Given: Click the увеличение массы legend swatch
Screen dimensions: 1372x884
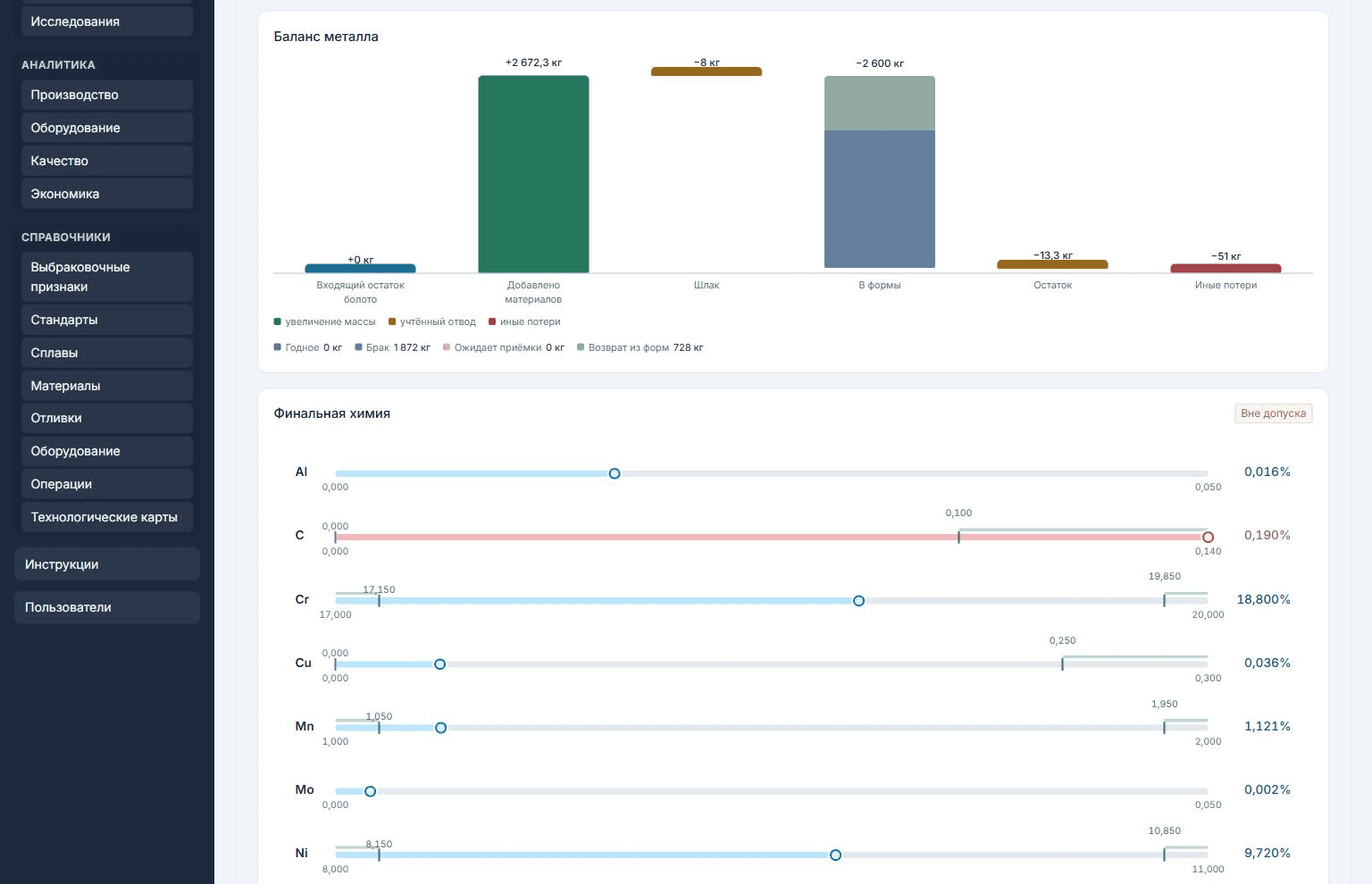Looking at the screenshot, I should point(278,321).
